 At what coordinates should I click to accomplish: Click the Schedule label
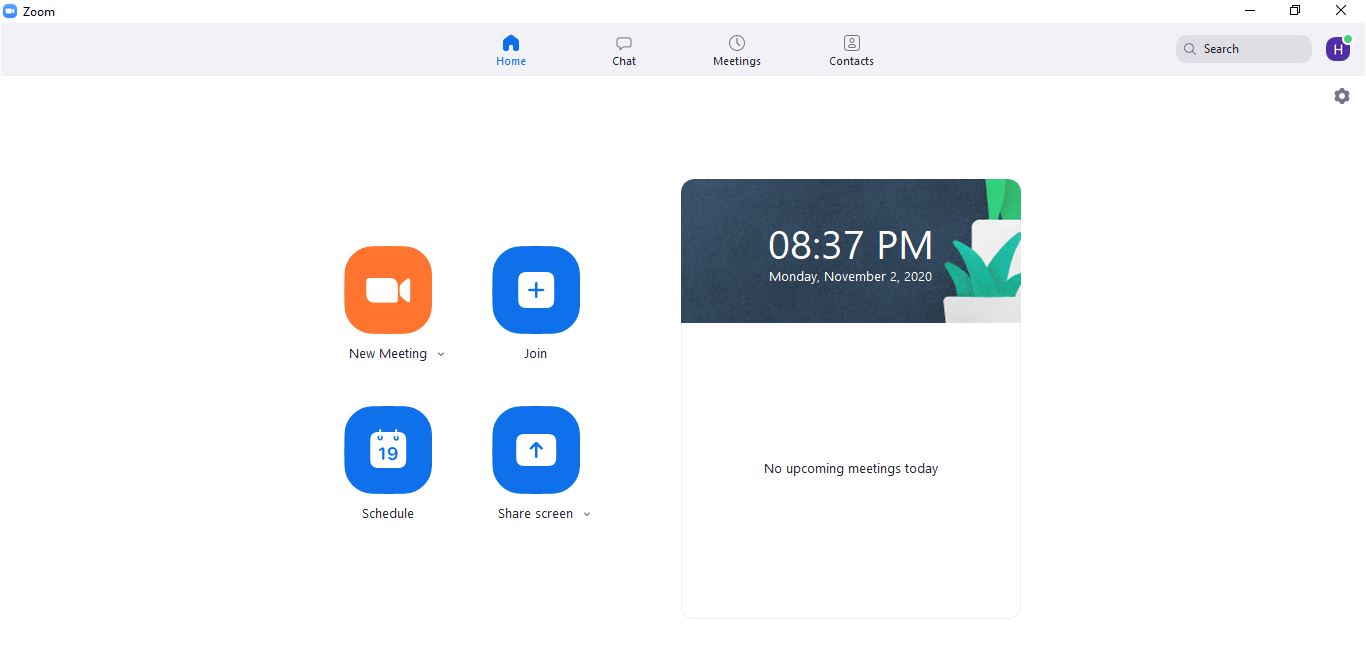388,514
